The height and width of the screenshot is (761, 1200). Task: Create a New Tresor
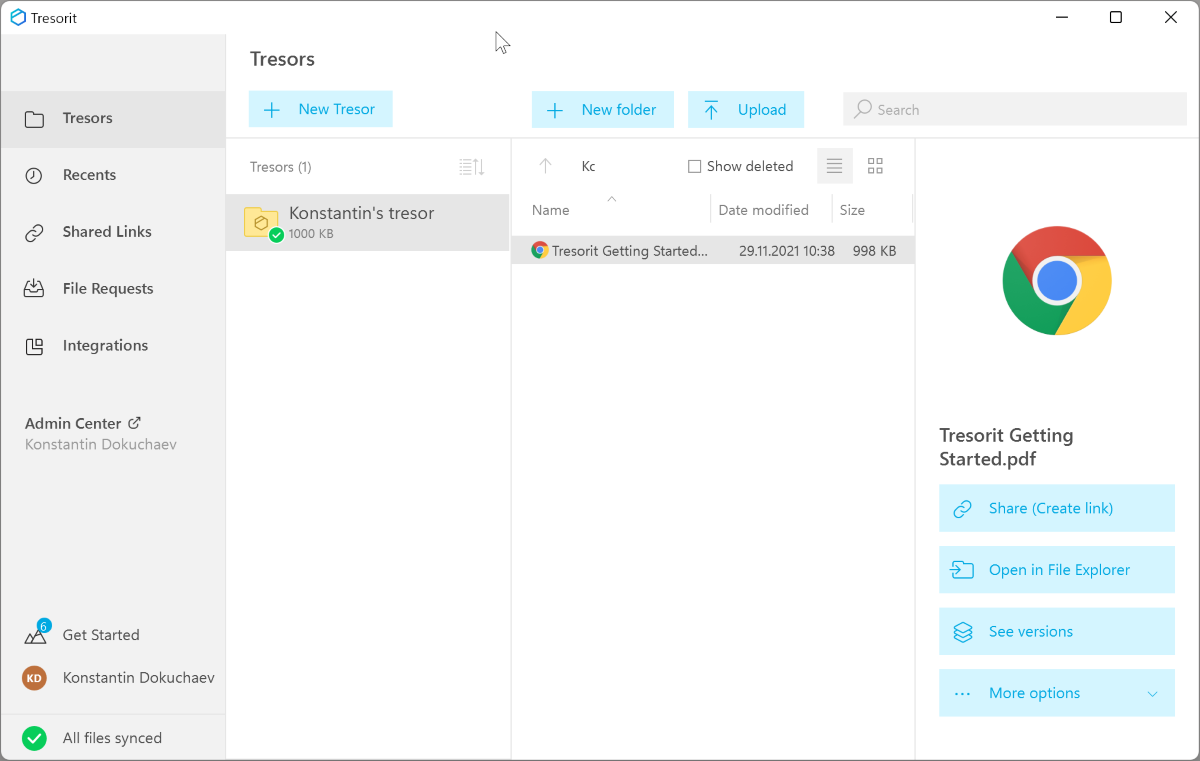coord(320,109)
